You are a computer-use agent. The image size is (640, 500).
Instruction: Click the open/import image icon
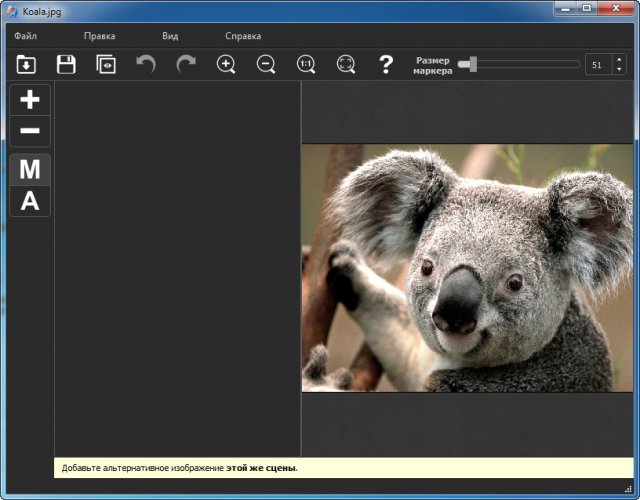coord(26,65)
